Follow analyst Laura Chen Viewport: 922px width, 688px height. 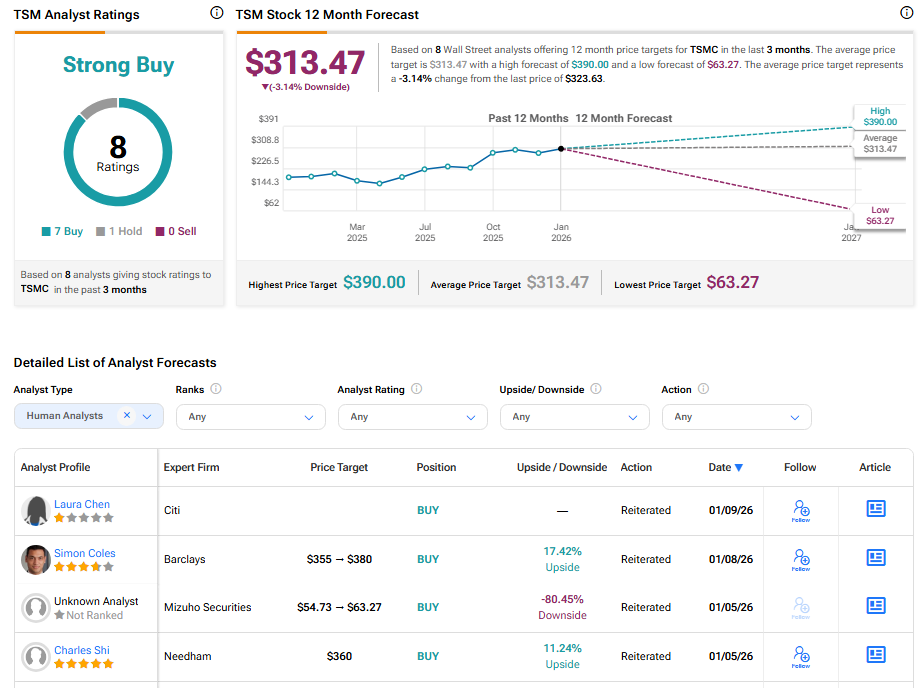(800, 510)
